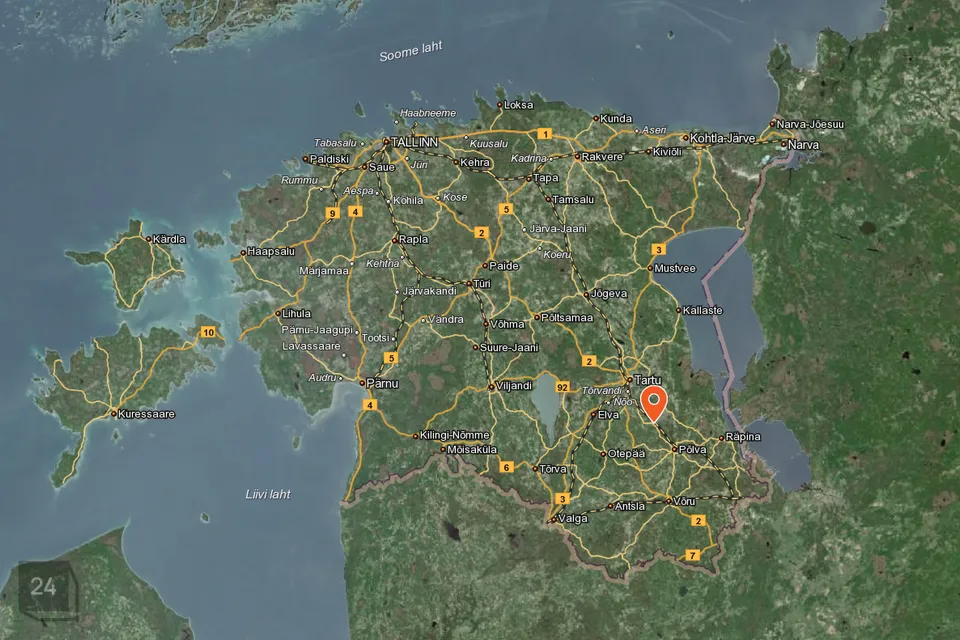This screenshot has width=960, height=640.
Task: Select the Suure-Jaani label
Action: (509, 348)
